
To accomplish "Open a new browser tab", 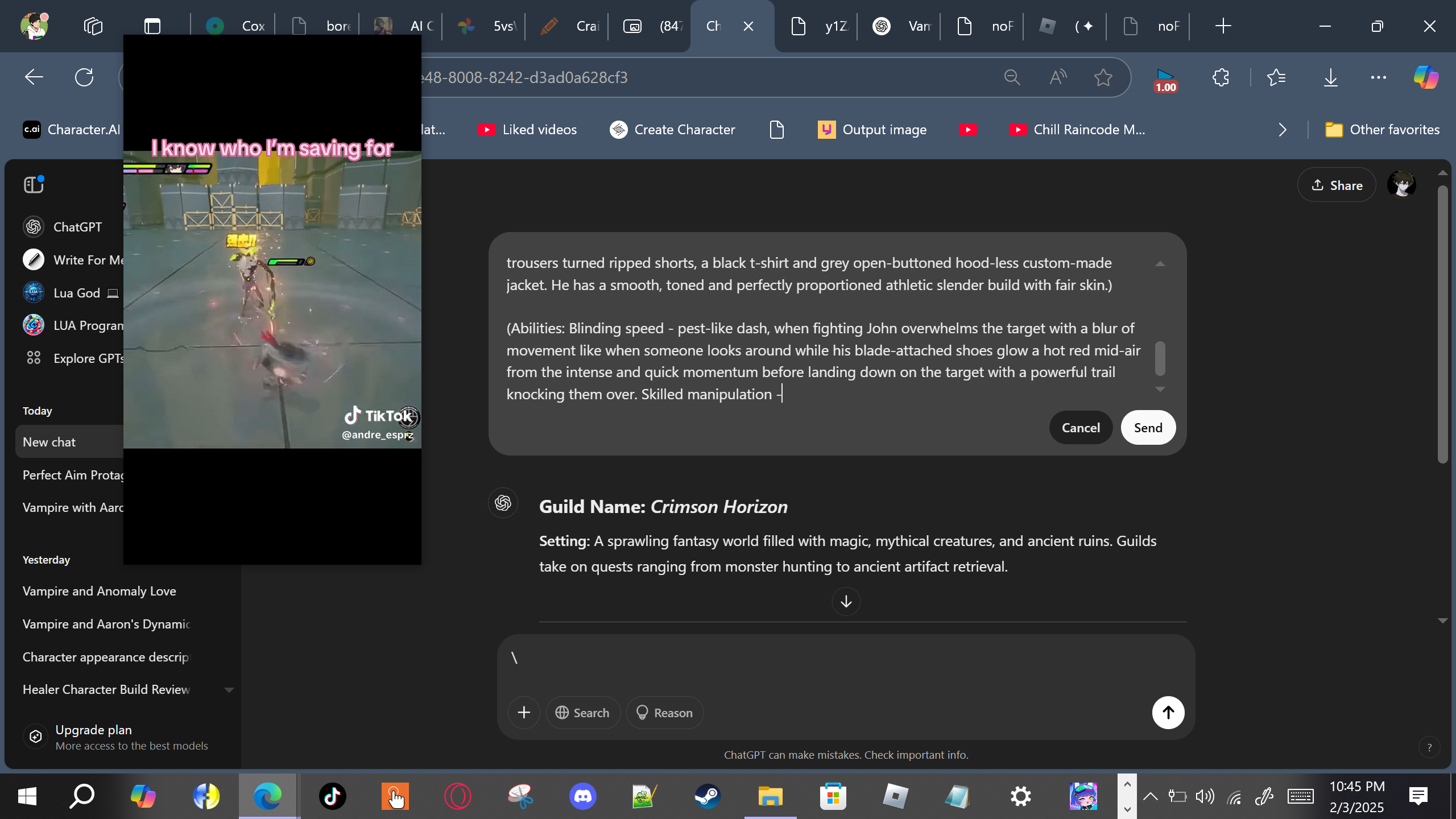I will coord(1223,26).
